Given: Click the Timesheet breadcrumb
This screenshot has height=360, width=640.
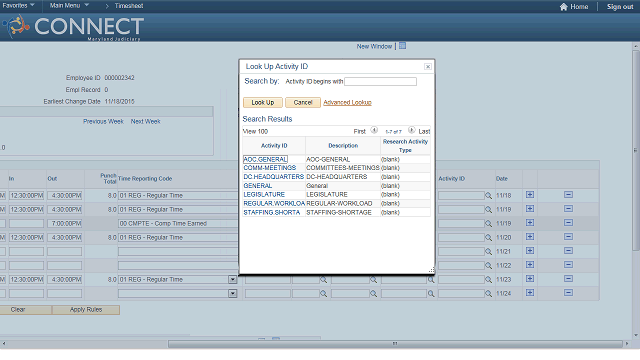Looking at the screenshot, I should click(x=129, y=6).
